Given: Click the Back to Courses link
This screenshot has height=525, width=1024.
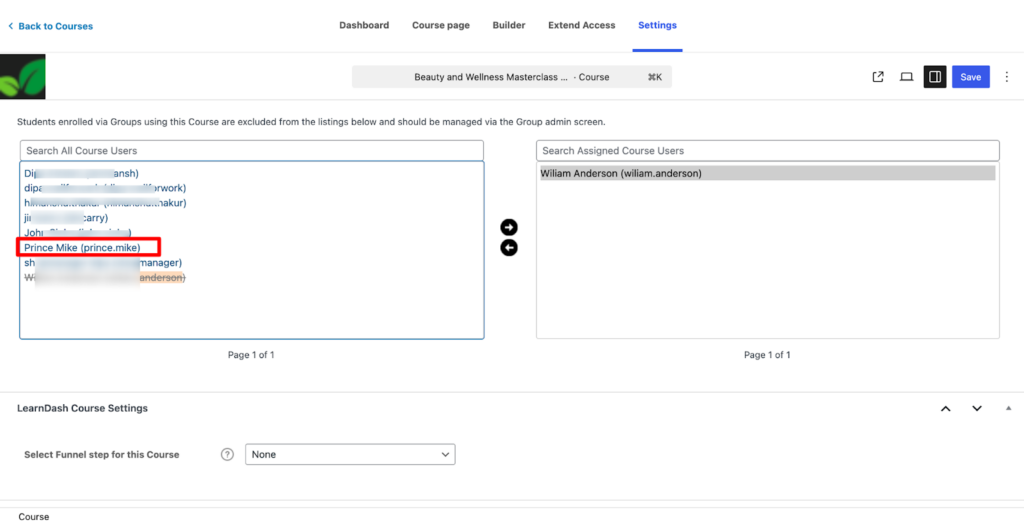Looking at the screenshot, I should 50,26.
